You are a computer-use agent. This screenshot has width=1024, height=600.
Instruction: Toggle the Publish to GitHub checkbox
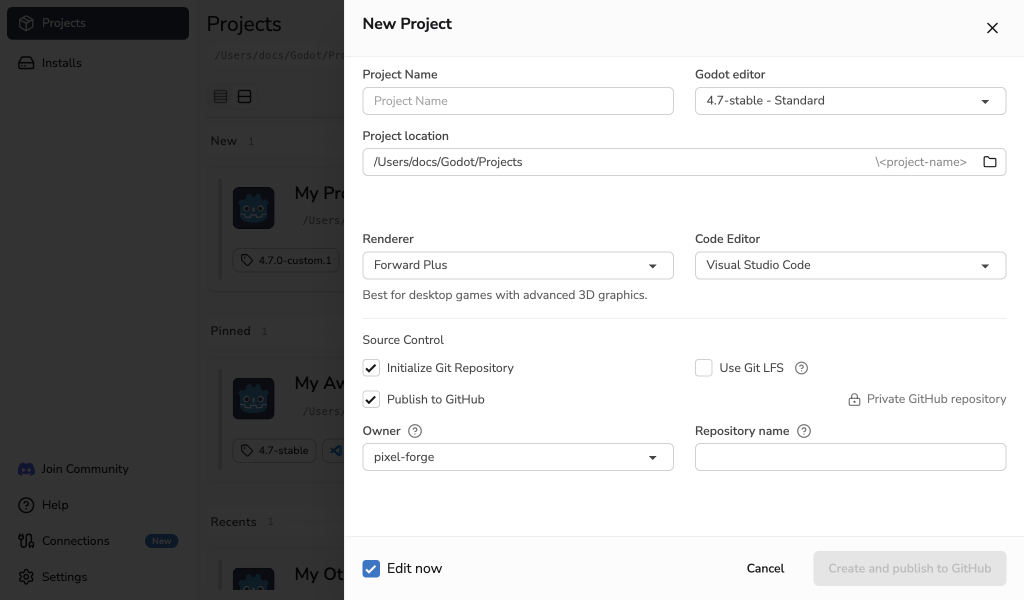tap(371, 400)
